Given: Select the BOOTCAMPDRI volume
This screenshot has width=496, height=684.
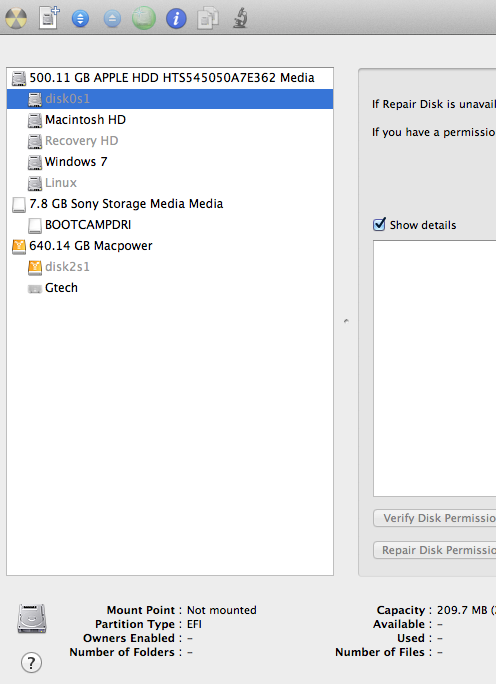Looking at the screenshot, I should (x=170, y=225).
